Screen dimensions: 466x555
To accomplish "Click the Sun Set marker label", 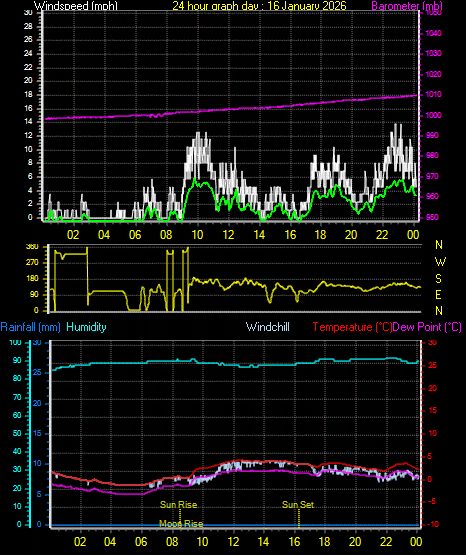I will click(x=298, y=505).
